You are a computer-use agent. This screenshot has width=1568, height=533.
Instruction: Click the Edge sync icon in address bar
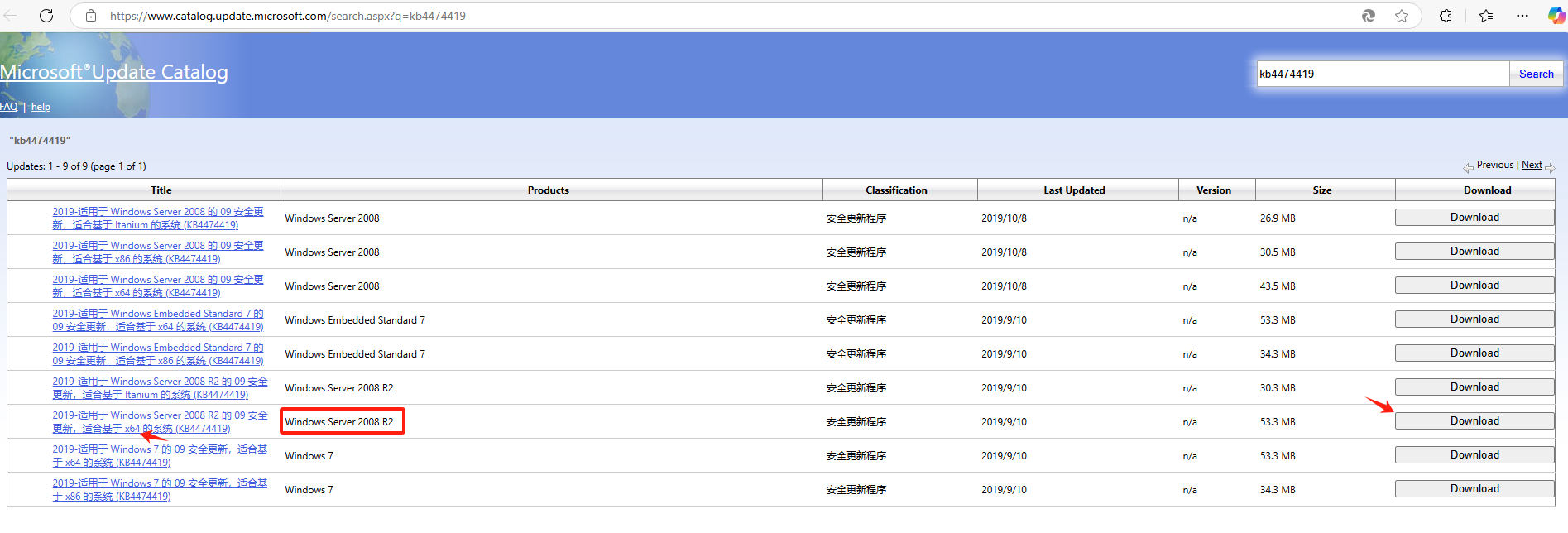pos(1369,16)
